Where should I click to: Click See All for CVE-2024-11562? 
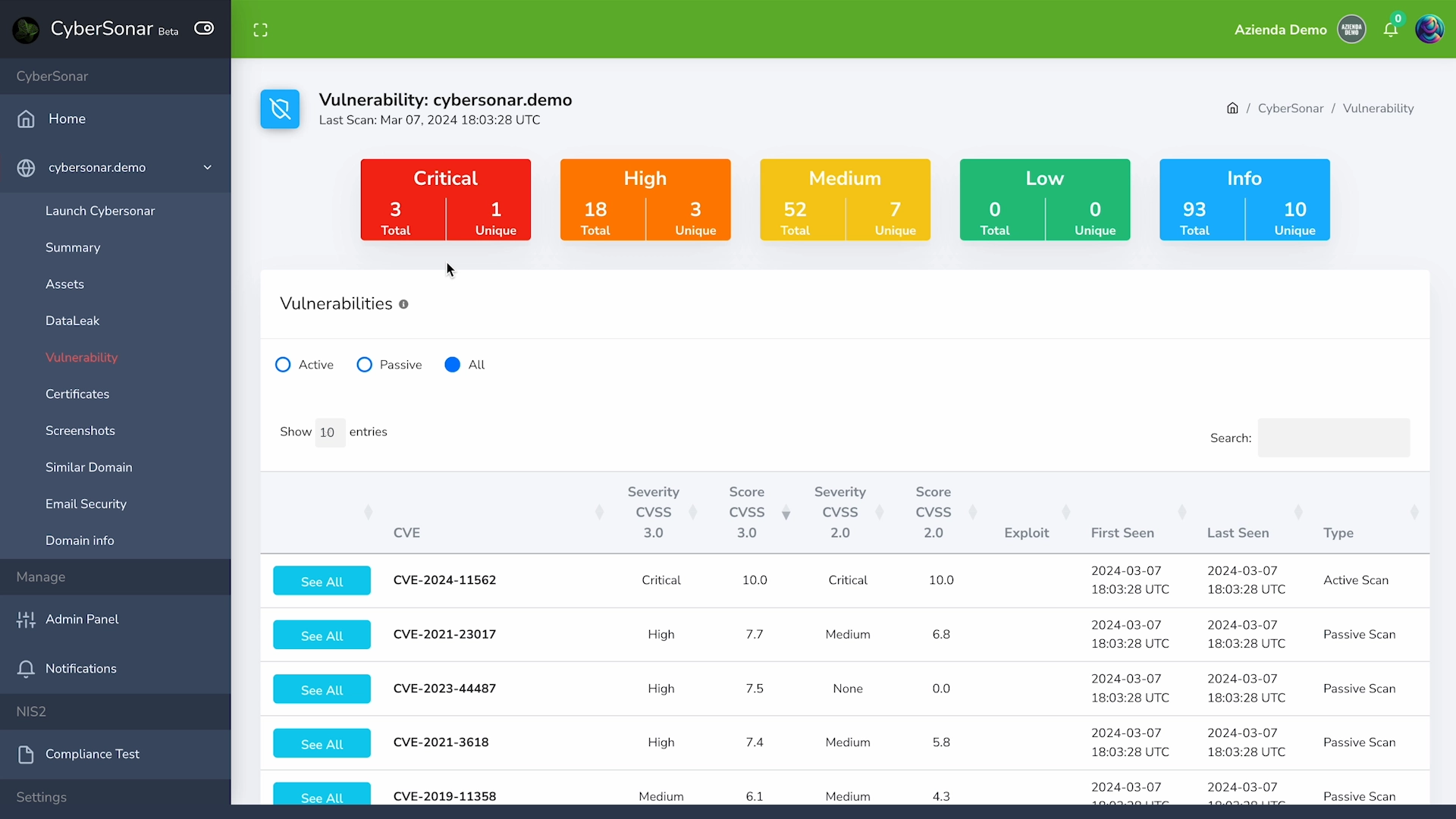pos(321,581)
